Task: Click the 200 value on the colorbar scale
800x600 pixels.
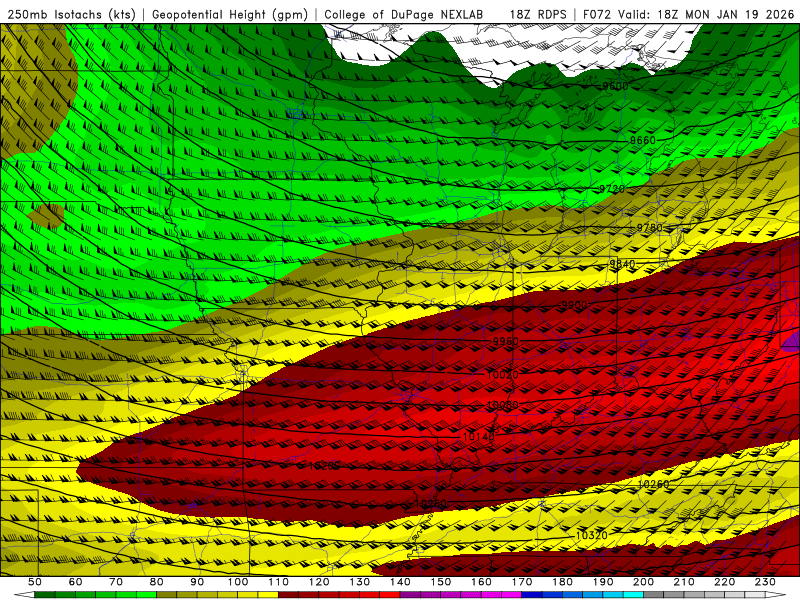Action: pos(643,582)
